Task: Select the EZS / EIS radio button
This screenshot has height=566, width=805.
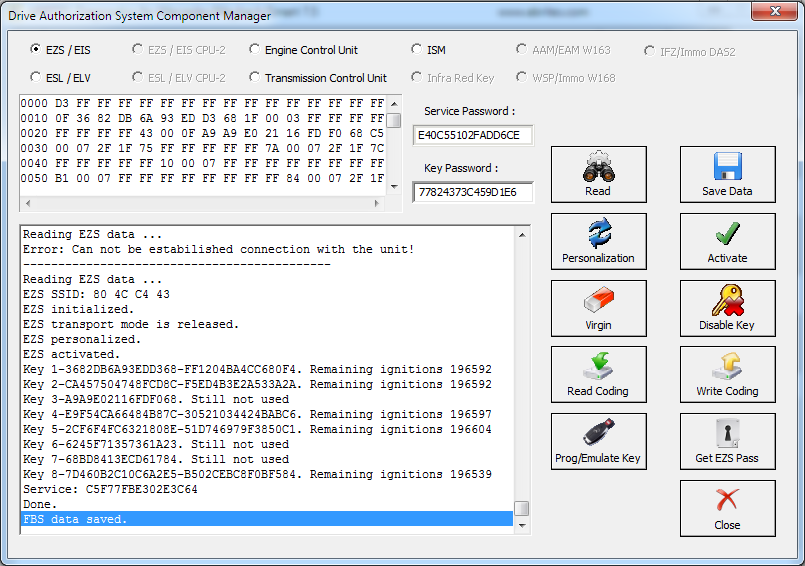Action: [x=35, y=49]
